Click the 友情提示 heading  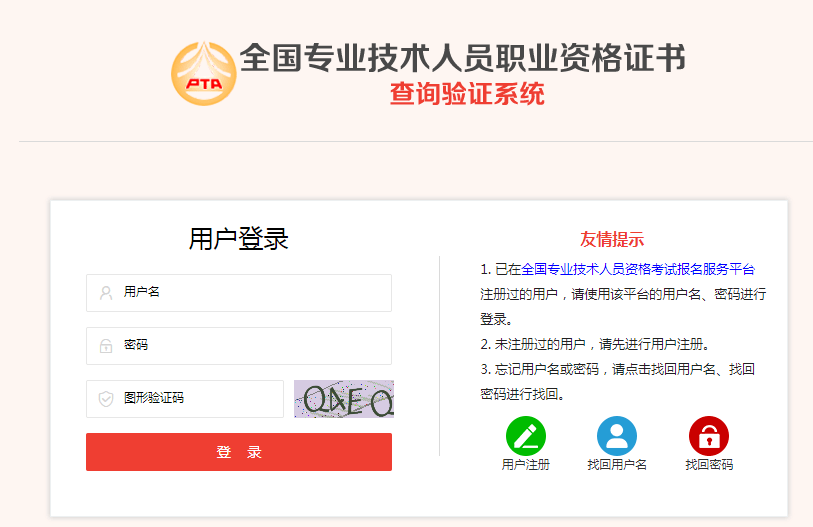(612, 240)
